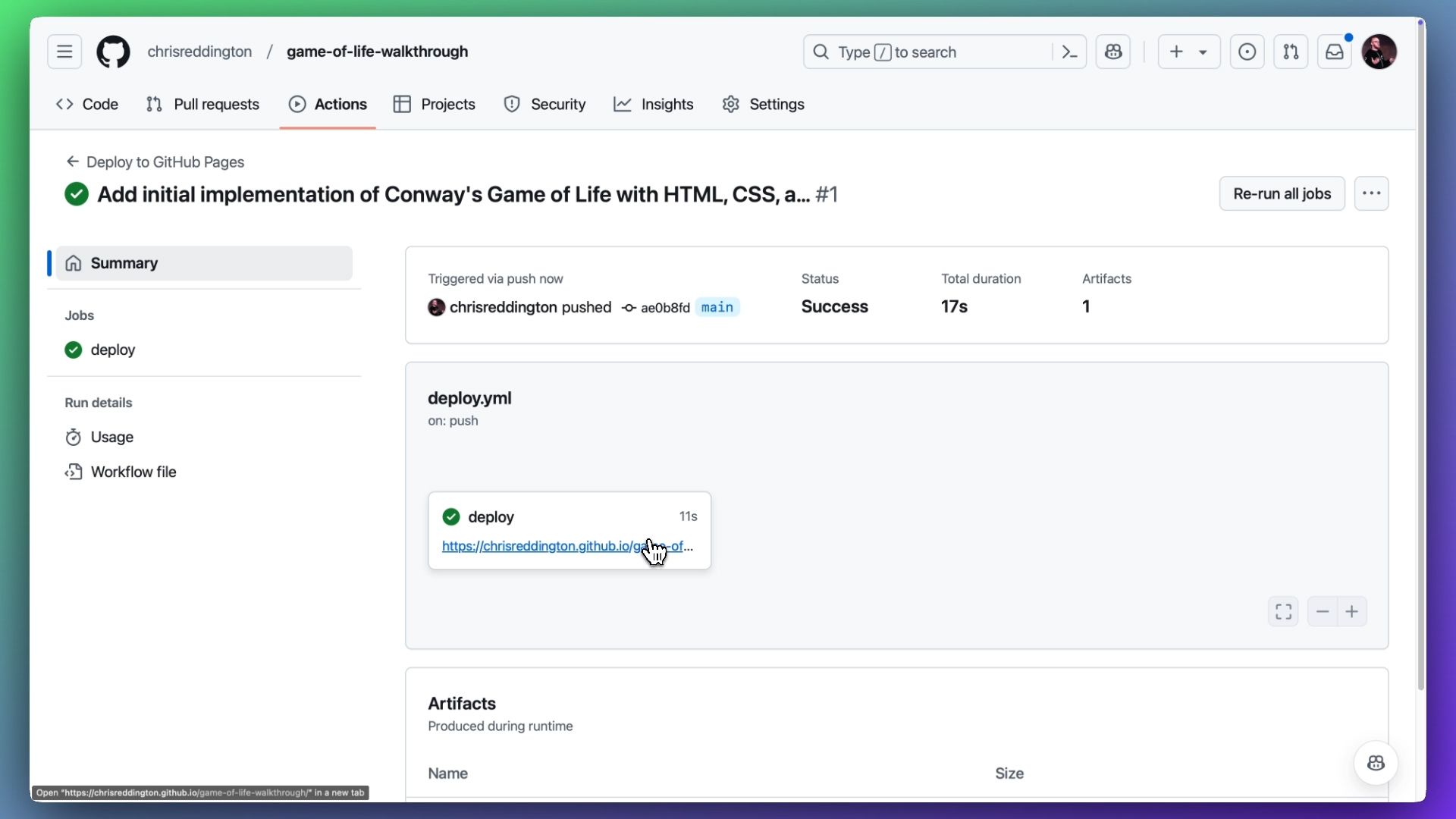This screenshot has width=1456, height=819.
Task: Toggle the copilot icon in header bar
Action: (1114, 52)
